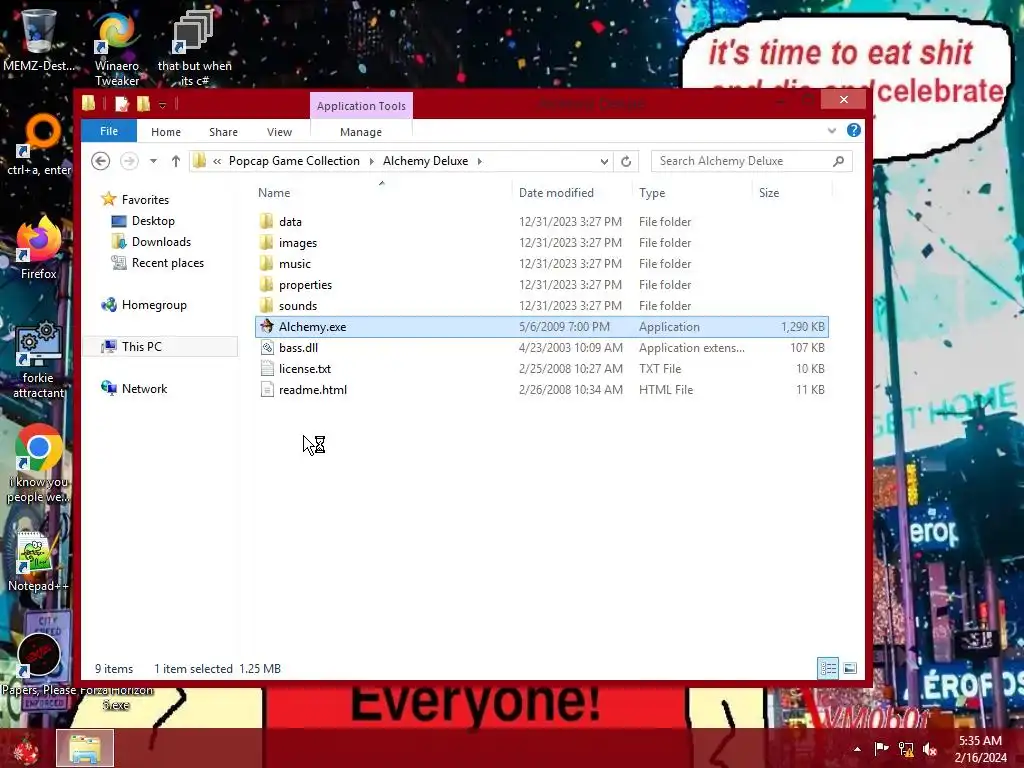This screenshot has height=768, width=1024.
Task: Select Homegroup in navigation pane
Action: tap(144, 305)
